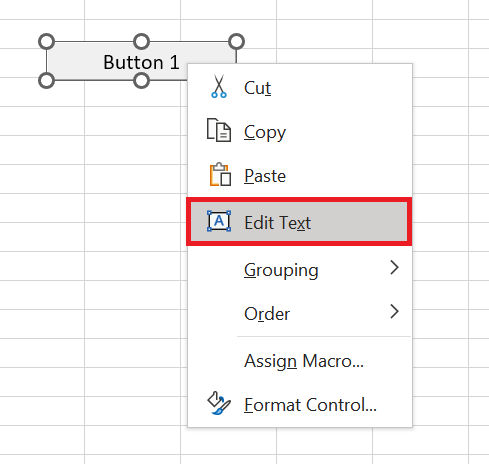
Task: Click the Format Control paintbrush icon
Action: click(x=219, y=403)
